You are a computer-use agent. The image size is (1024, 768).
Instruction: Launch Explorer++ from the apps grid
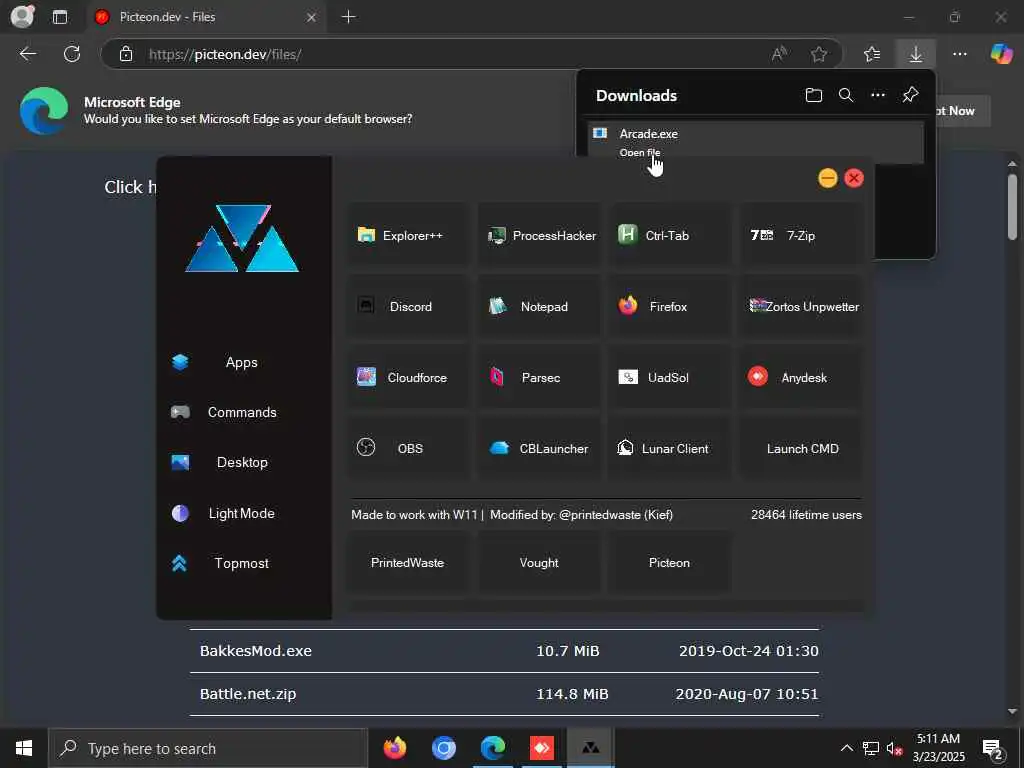406,236
